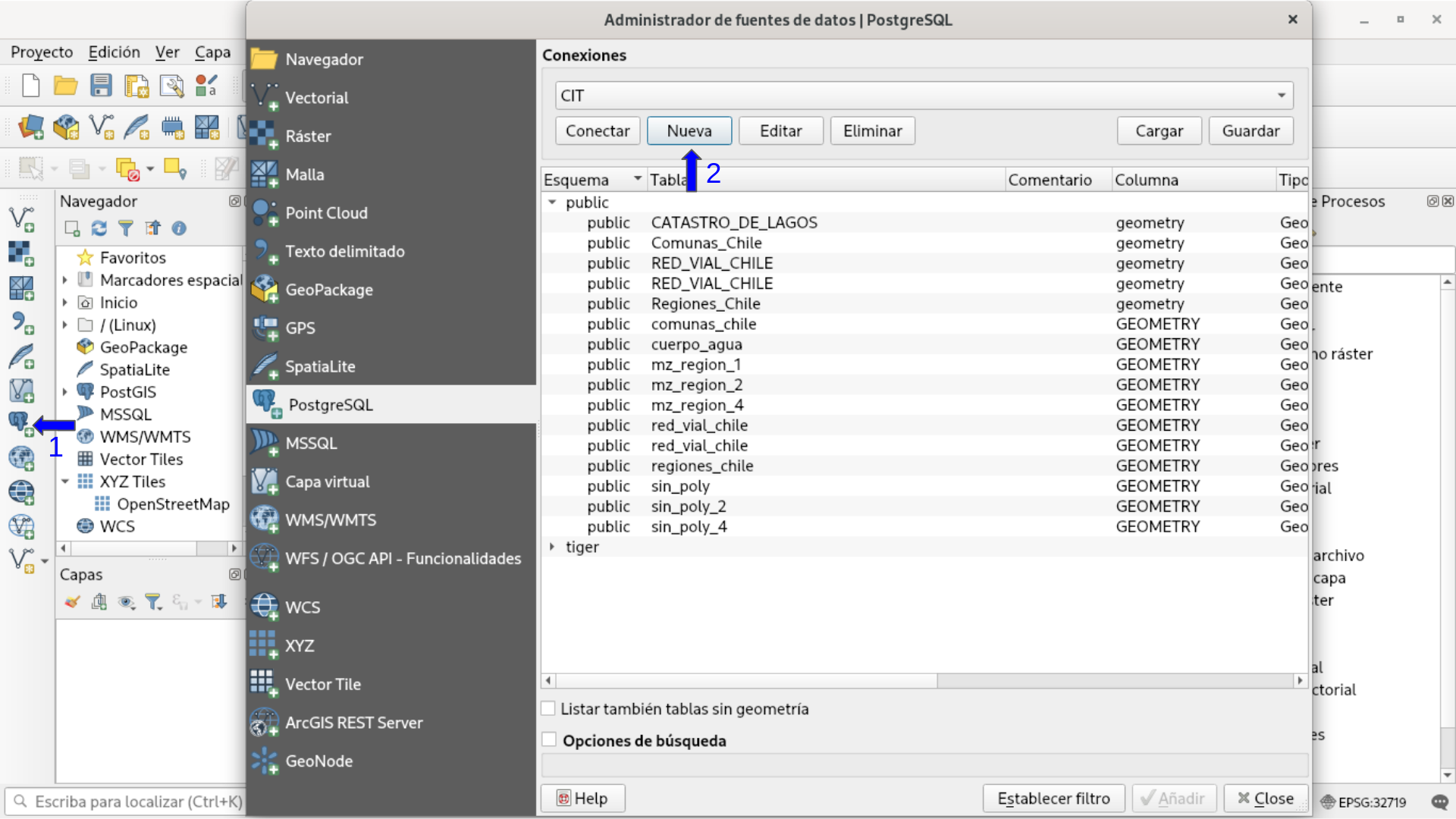This screenshot has width=1456, height=819.
Task: Open the Style Manager
Action: [206, 86]
